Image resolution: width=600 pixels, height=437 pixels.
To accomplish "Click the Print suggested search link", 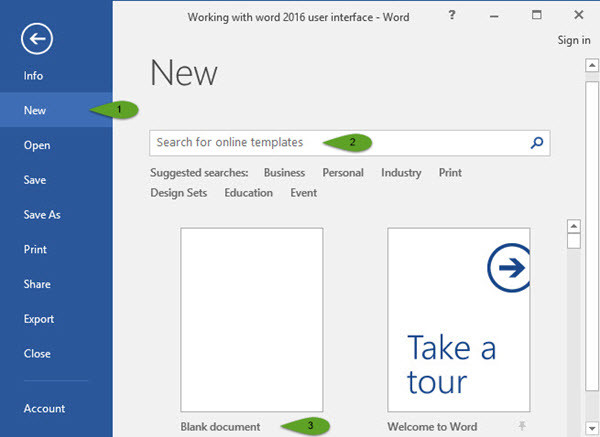I will point(450,173).
